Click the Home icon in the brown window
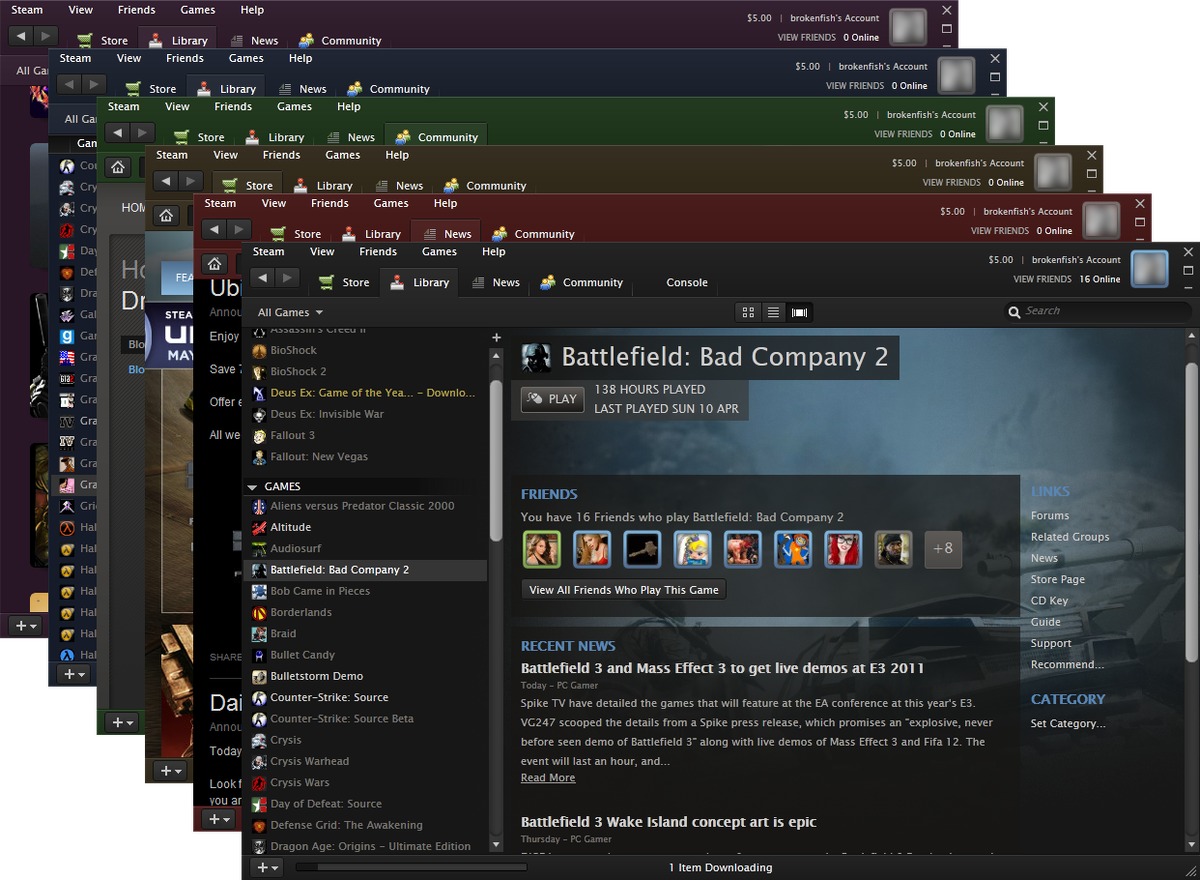Screen dimensions: 1200x880 point(165,215)
